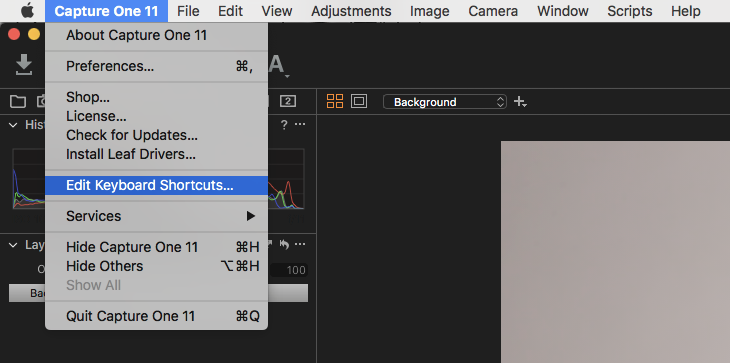Open the Library folder tool tab
Viewport: 730px width, 363px height.
(18, 101)
